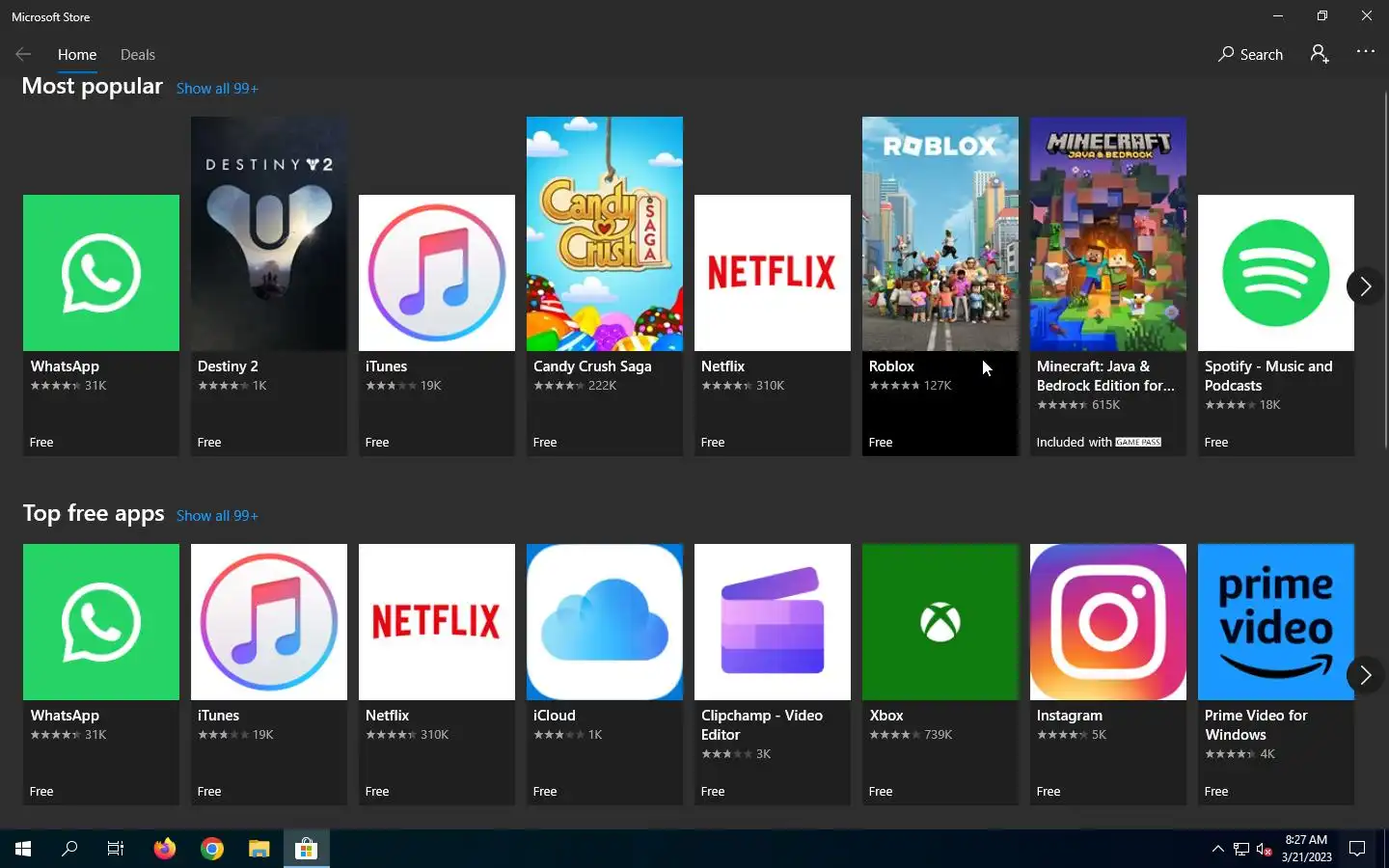Click the Instagram 5K rating
Image resolution: width=1389 pixels, height=868 pixels.
pyautogui.click(x=1071, y=735)
